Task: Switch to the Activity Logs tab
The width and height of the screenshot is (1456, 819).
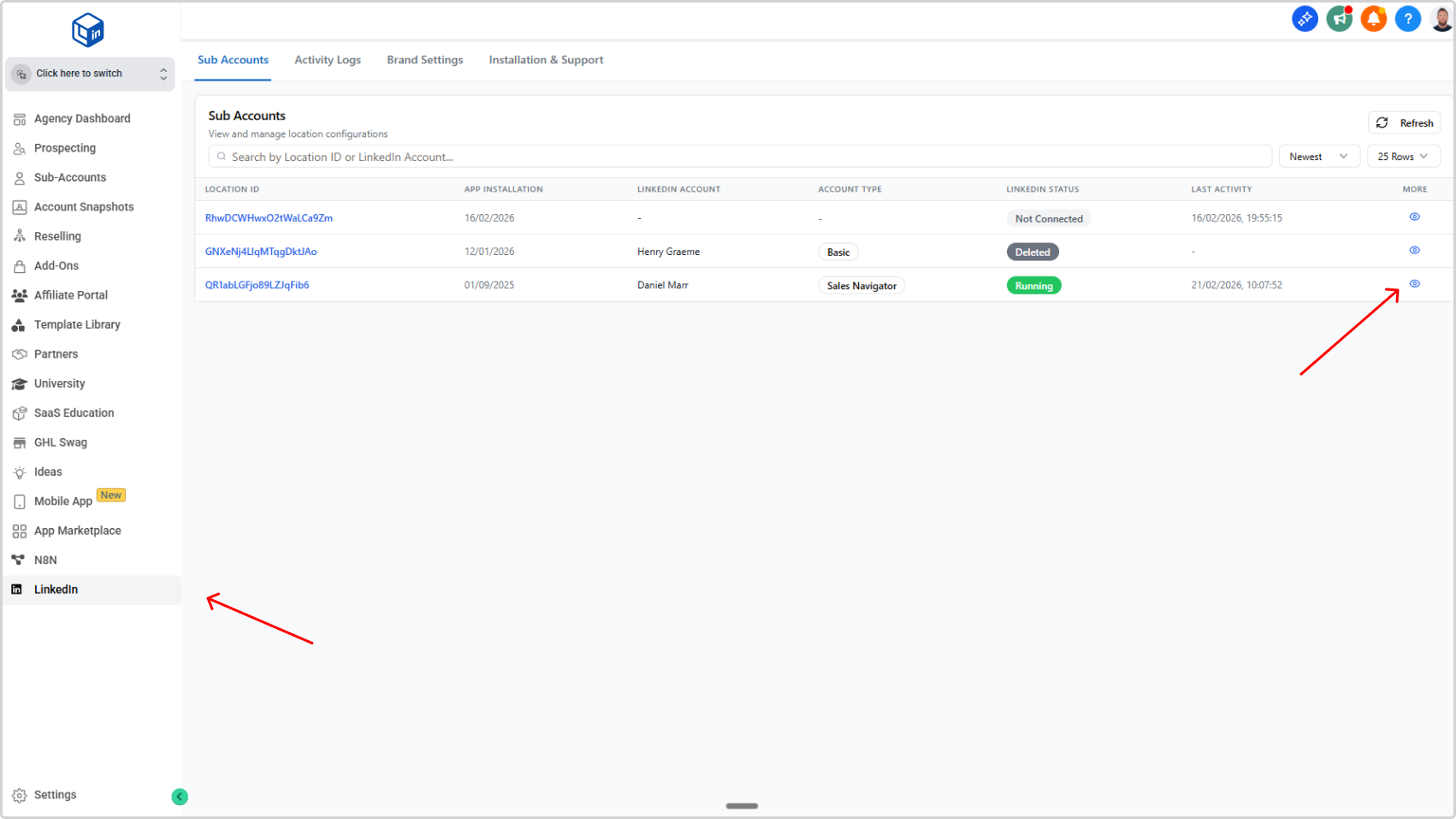Action: pyautogui.click(x=328, y=60)
